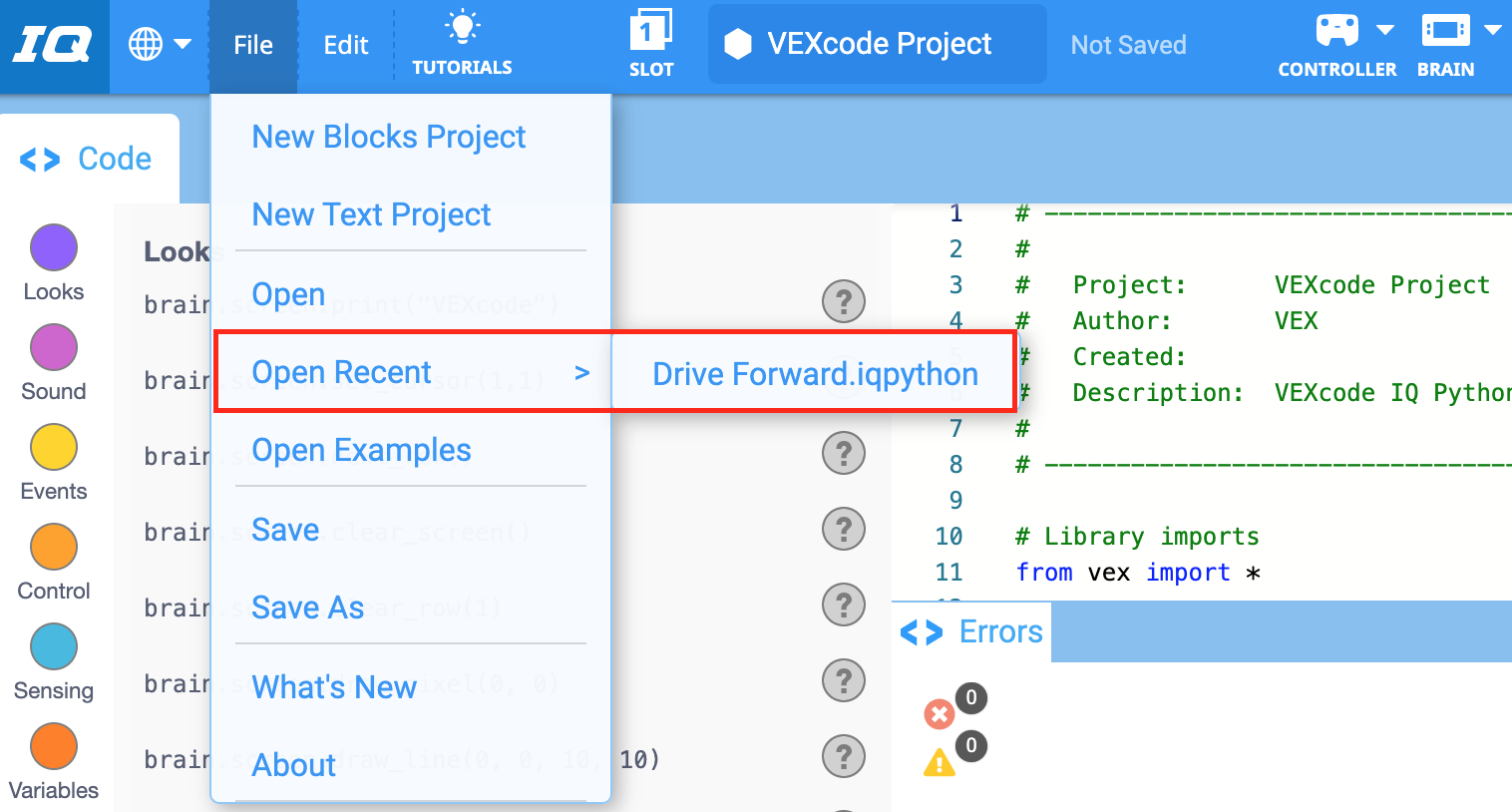Open recent file Drive Forward.iqpython

pyautogui.click(x=815, y=373)
